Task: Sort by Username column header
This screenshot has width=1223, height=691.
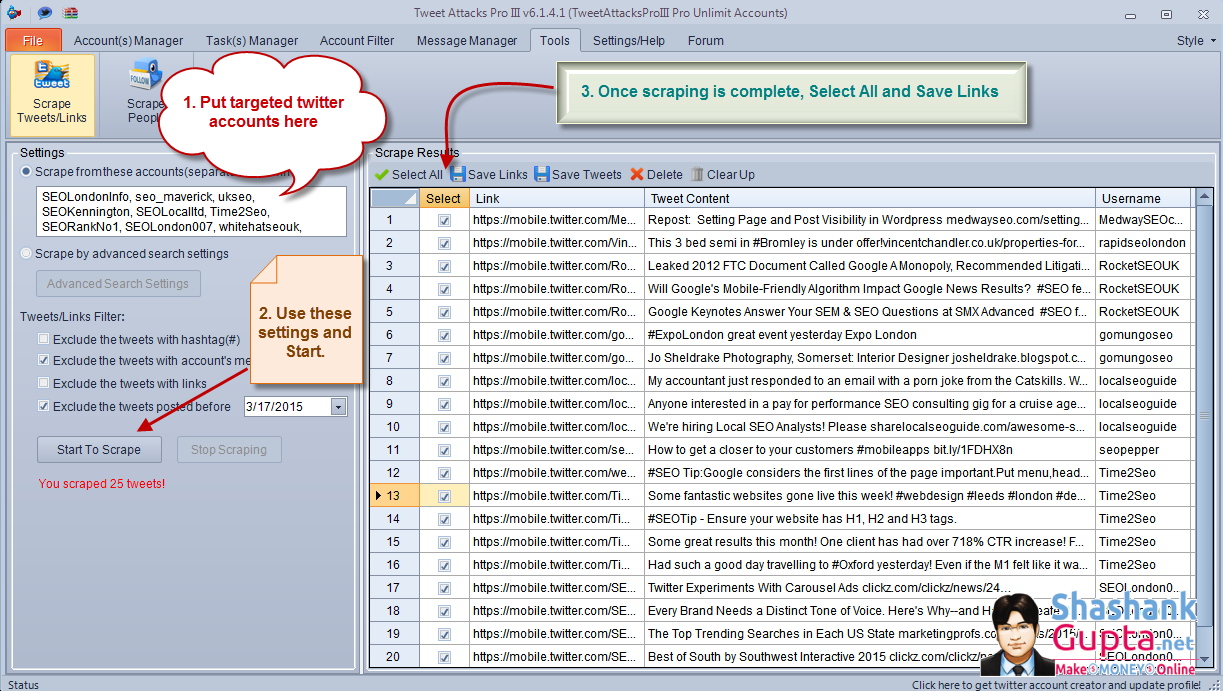Action: (x=1143, y=198)
